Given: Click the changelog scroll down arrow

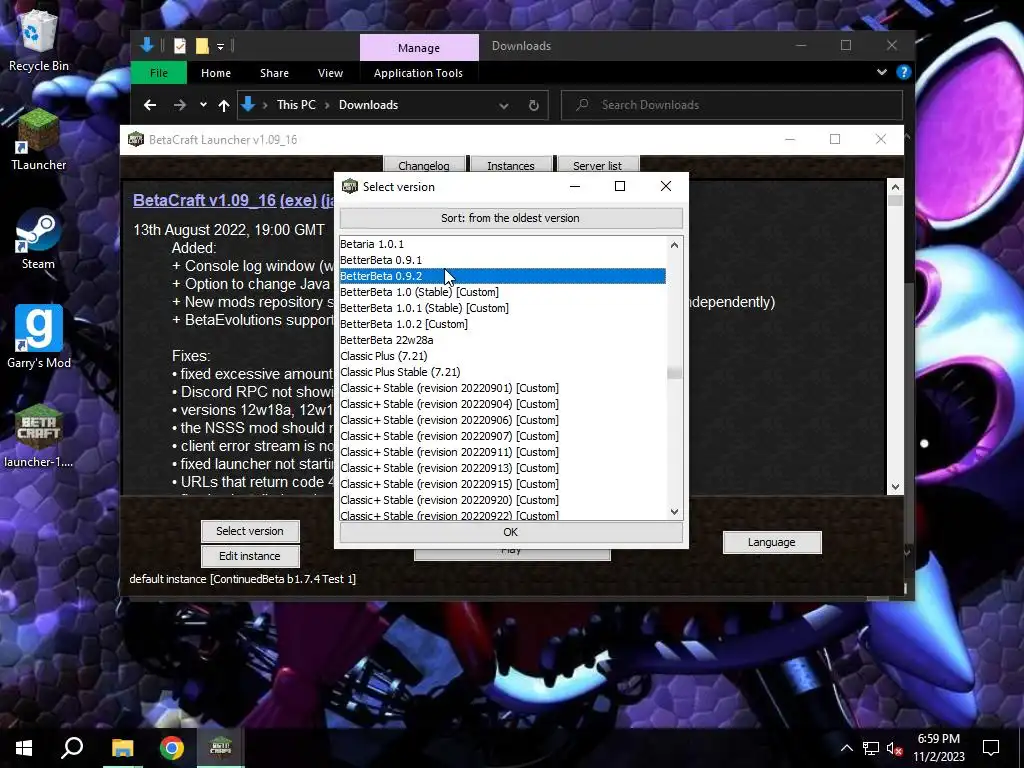Looking at the screenshot, I should [895, 487].
